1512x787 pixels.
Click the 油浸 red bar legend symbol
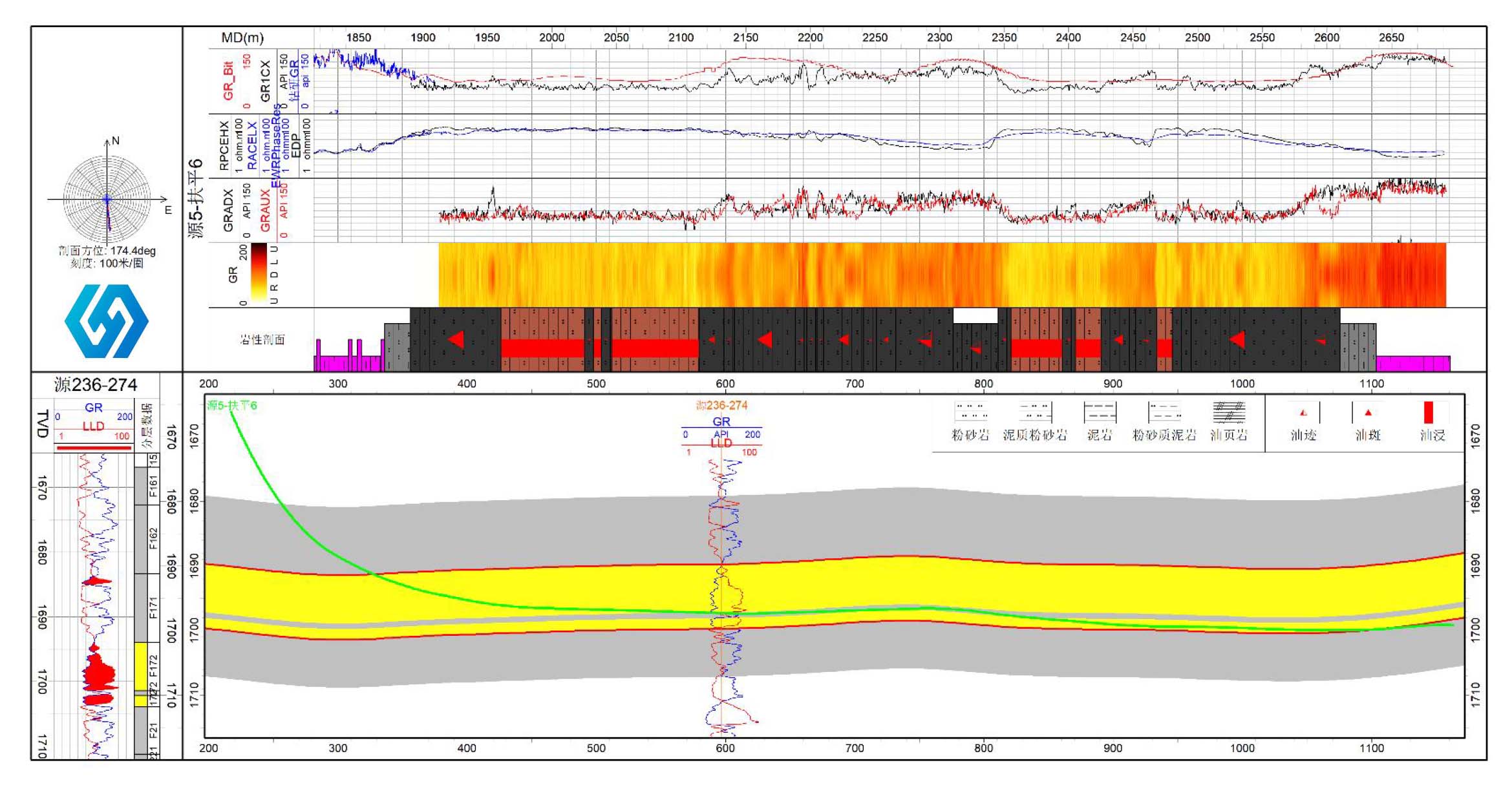pos(1429,412)
